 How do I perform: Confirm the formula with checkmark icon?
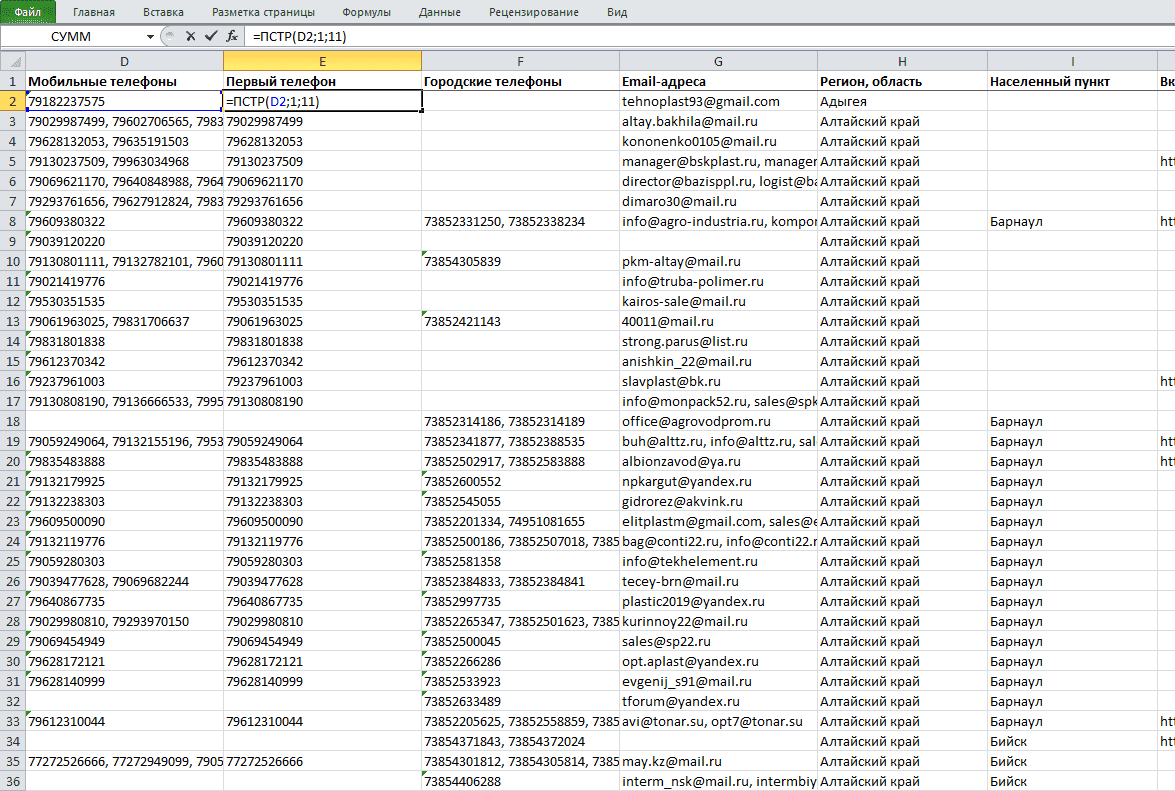click(211, 36)
